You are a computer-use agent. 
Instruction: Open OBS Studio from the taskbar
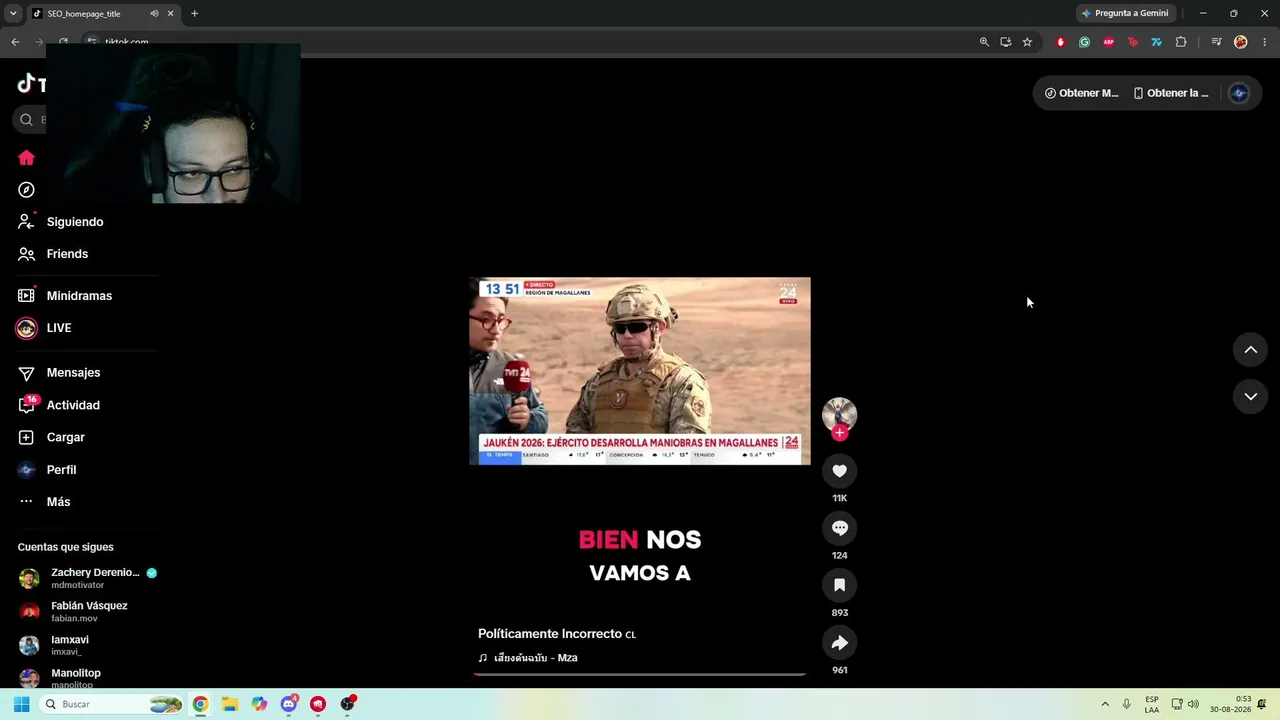tap(347, 704)
